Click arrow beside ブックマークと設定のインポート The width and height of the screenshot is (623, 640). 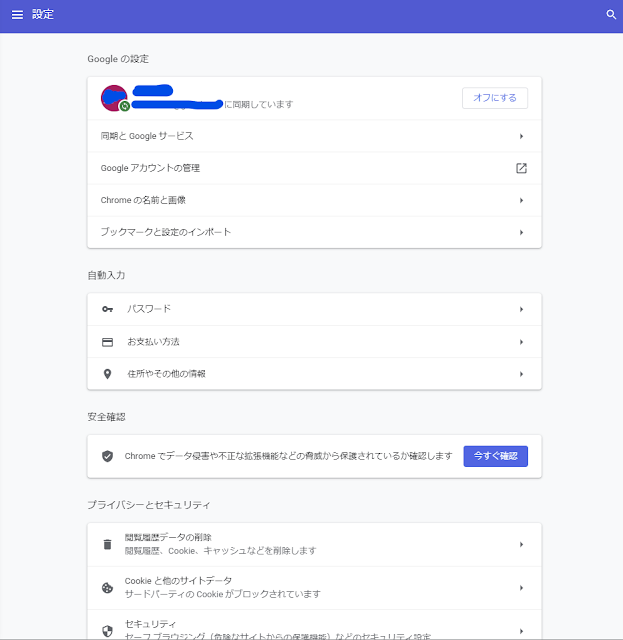[x=521, y=232]
